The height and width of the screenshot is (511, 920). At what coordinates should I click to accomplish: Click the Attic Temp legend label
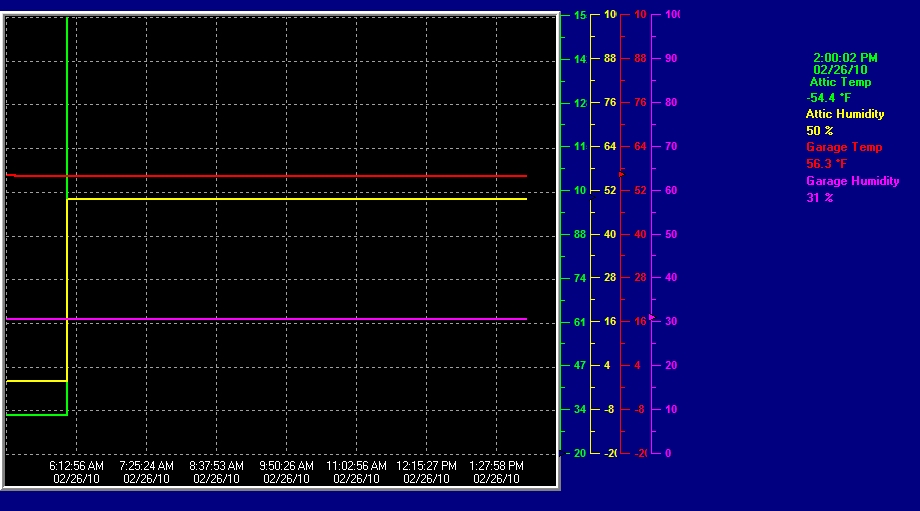[x=840, y=82]
